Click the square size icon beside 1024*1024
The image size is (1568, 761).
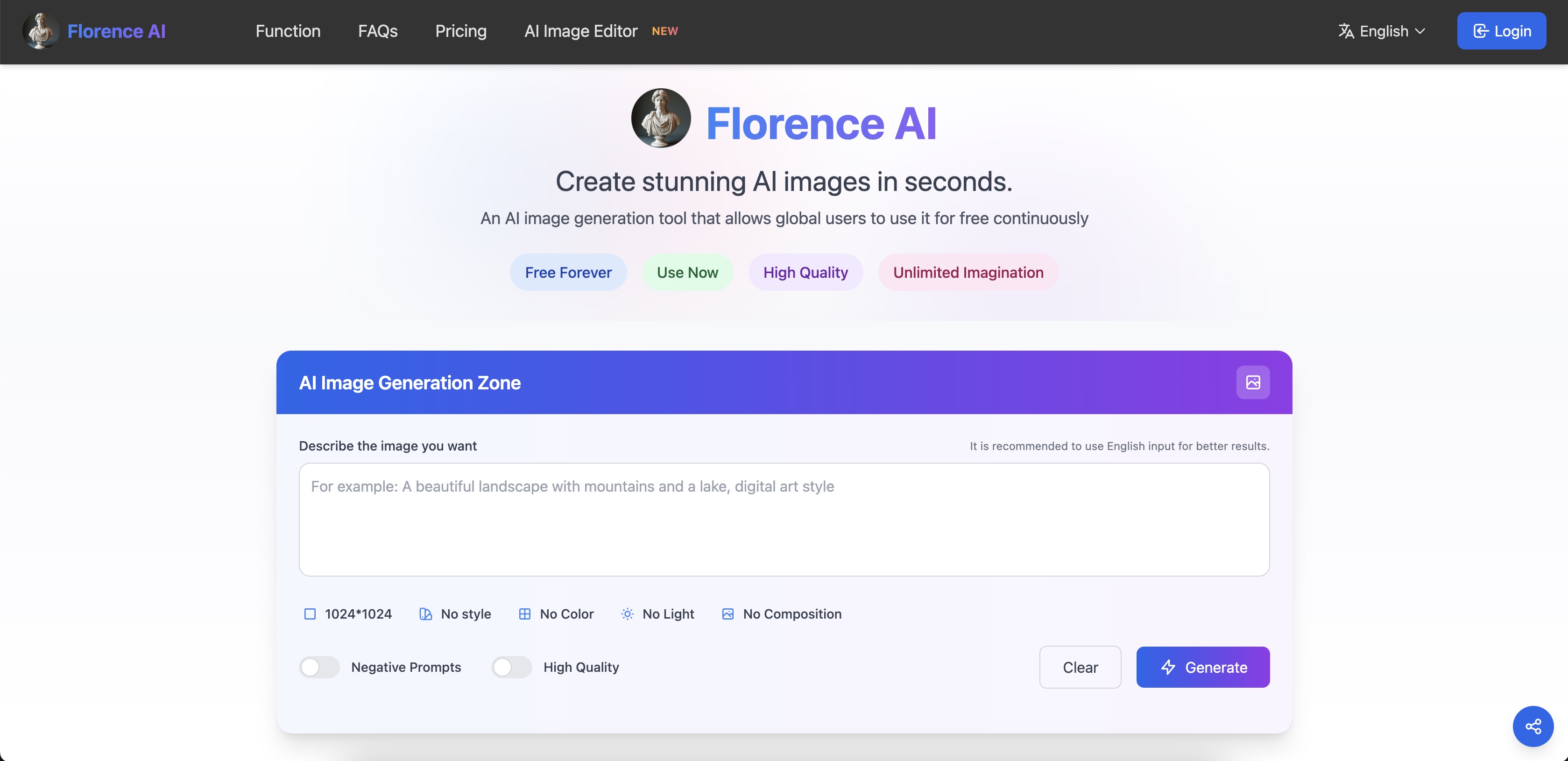point(310,613)
